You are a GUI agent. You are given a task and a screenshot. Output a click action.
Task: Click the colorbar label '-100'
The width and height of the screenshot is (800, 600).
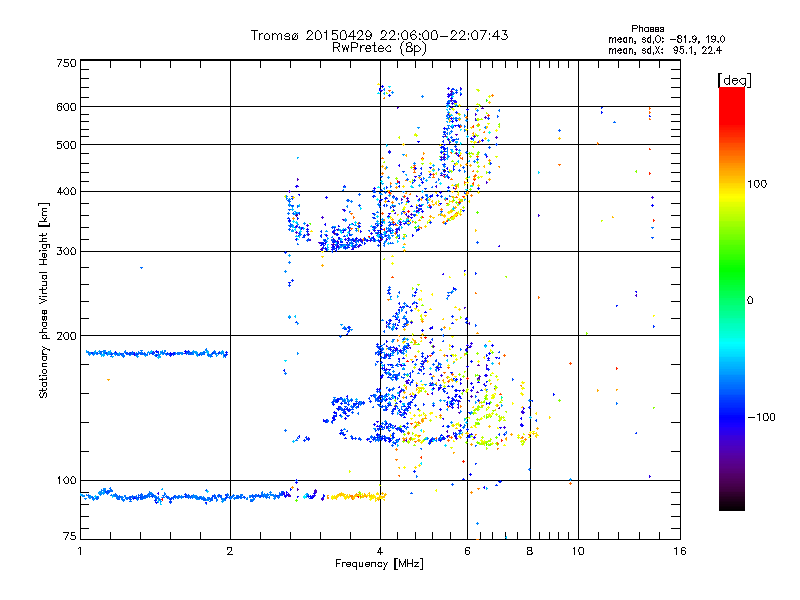point(761,417)
